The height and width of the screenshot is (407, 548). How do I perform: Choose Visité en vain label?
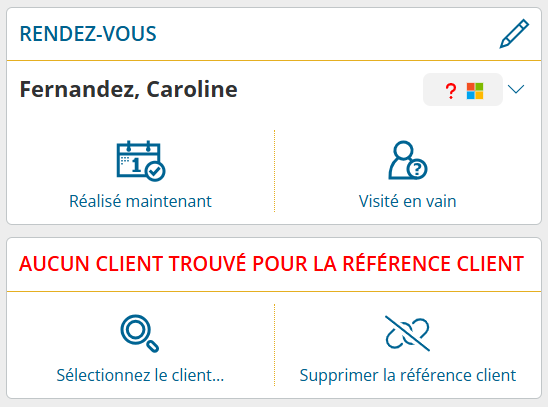coord(408,201)
